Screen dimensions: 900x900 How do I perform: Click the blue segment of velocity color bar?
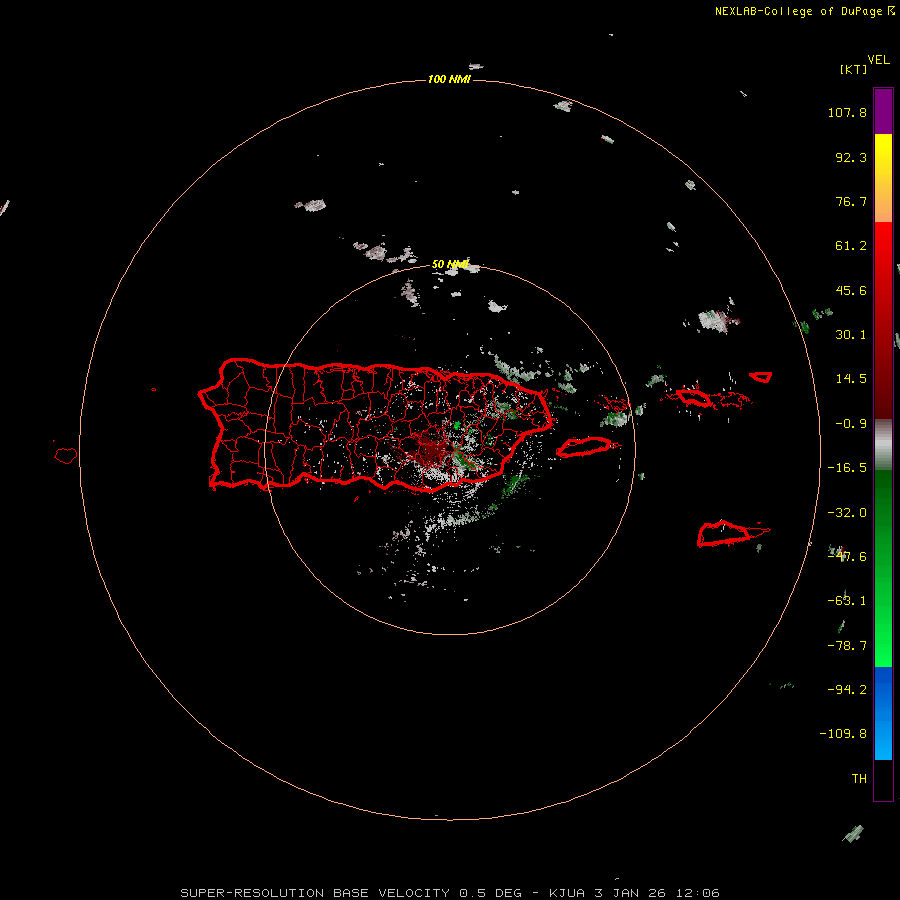coord(883,713)
